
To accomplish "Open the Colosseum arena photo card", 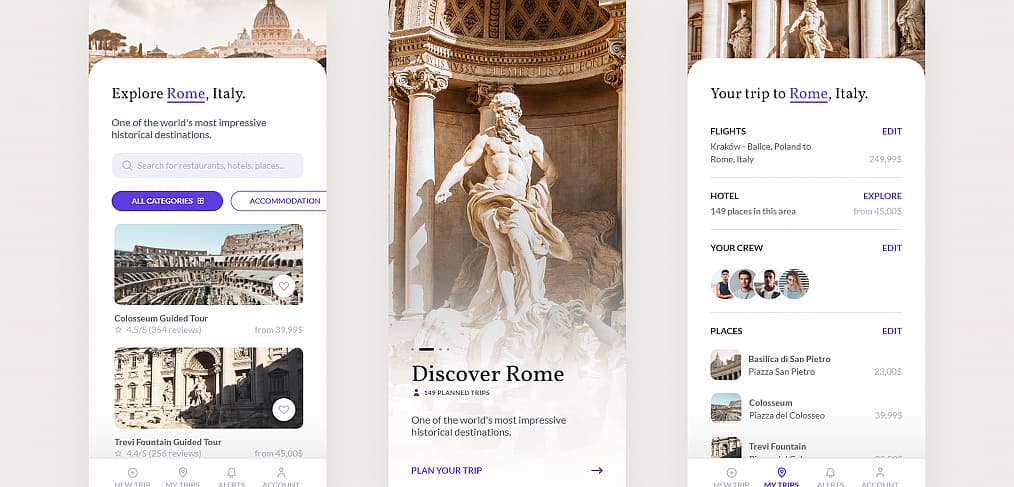I will point(208,265).
